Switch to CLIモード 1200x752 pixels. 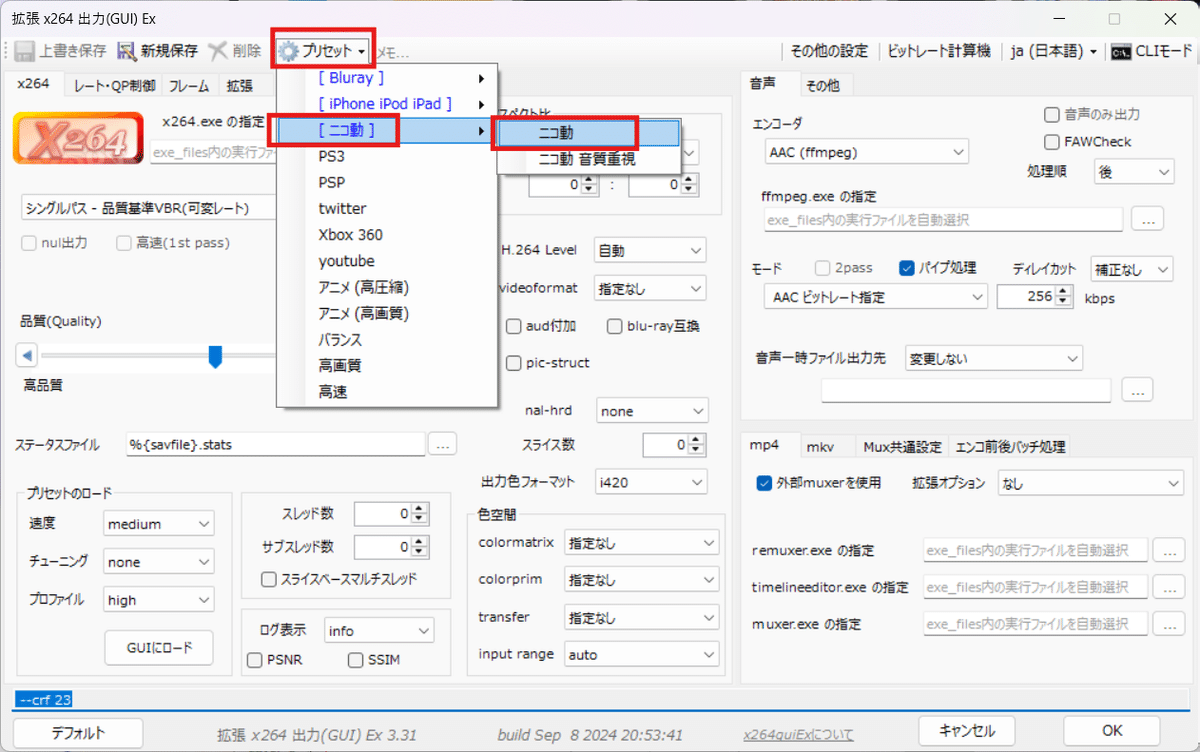[1152, 51]
